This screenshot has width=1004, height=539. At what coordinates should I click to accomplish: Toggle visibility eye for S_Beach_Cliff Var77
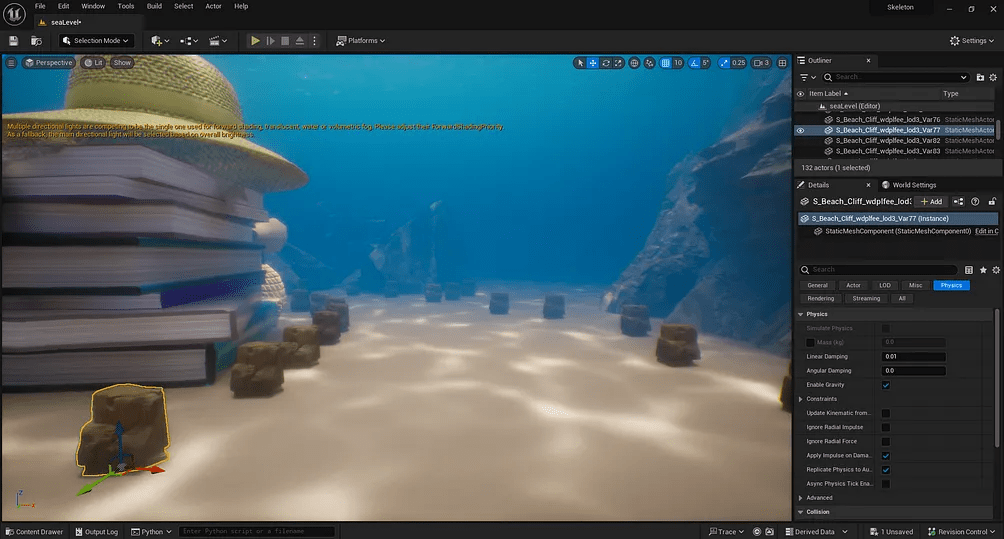[x=800, y=130]
